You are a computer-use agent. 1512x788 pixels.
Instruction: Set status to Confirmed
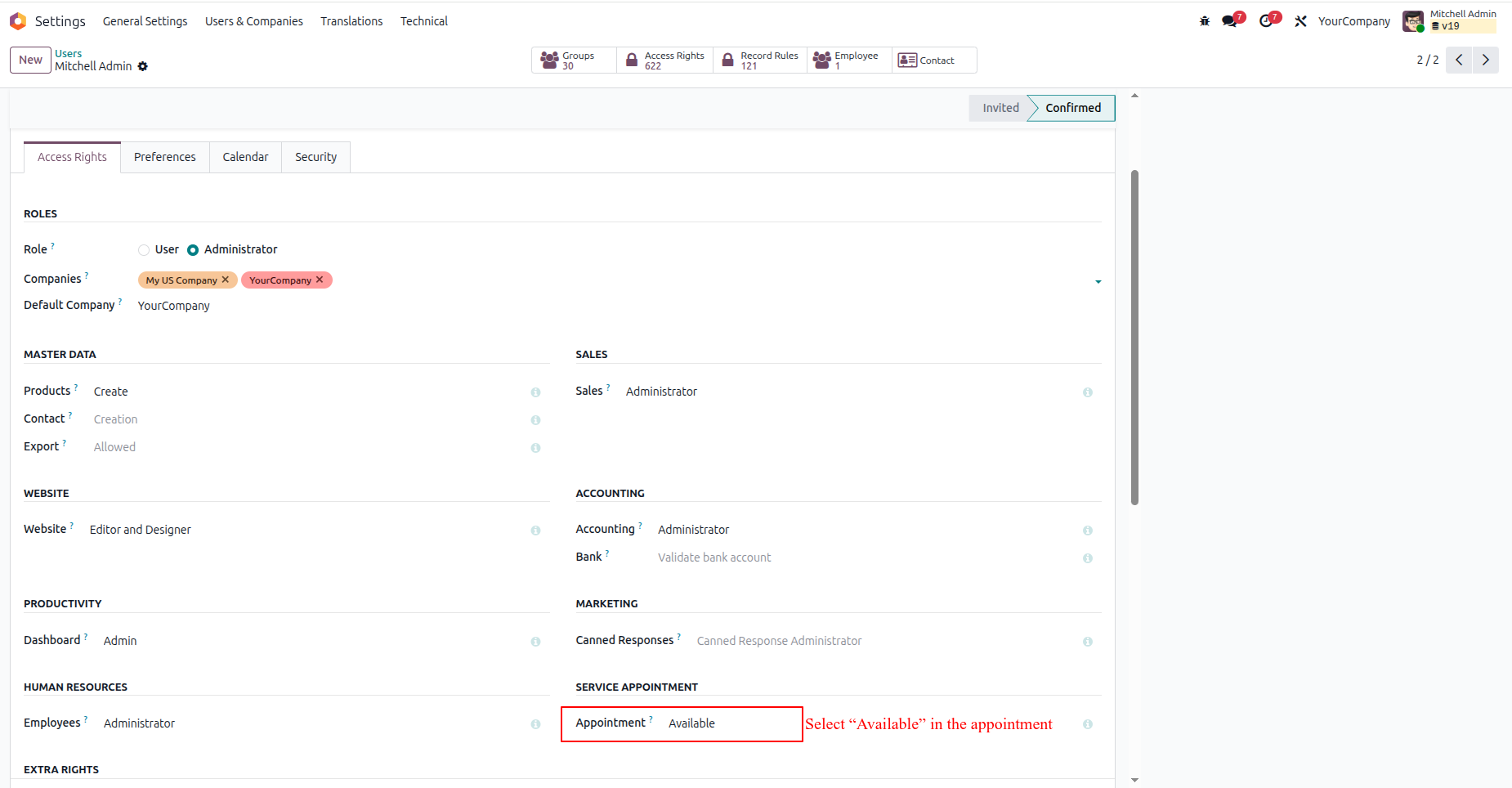[x=1072, y=108]
